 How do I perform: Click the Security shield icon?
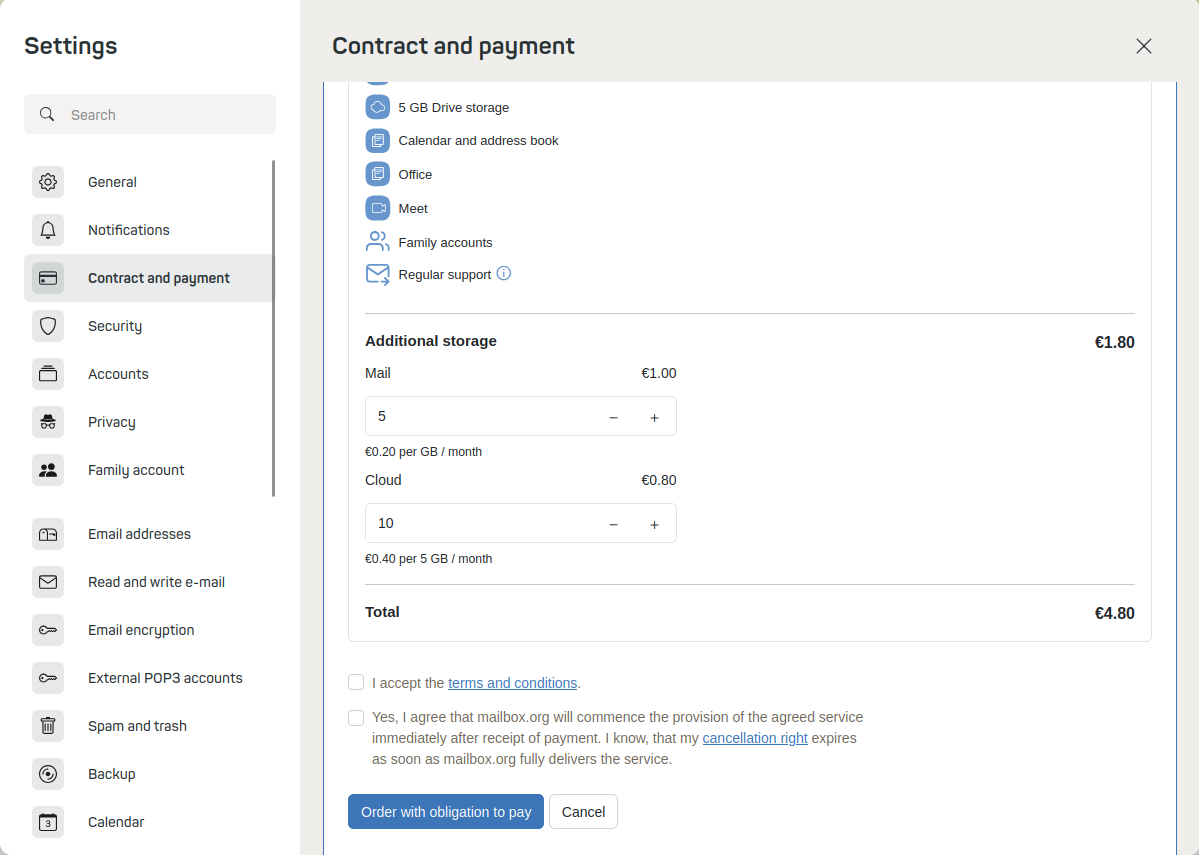point(48,326)
